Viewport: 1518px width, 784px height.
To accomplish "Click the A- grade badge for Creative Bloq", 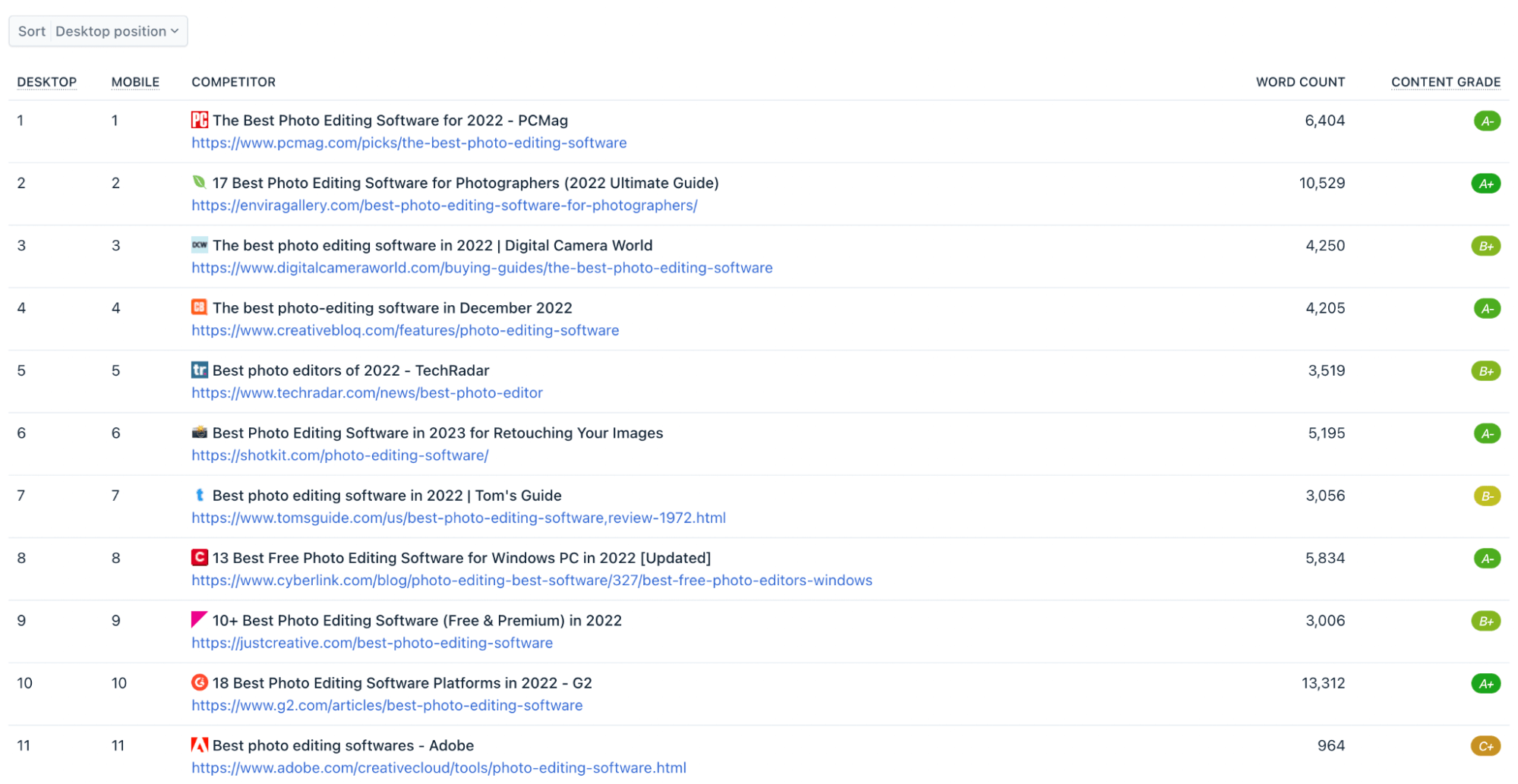I will (x=1487, y=308).
